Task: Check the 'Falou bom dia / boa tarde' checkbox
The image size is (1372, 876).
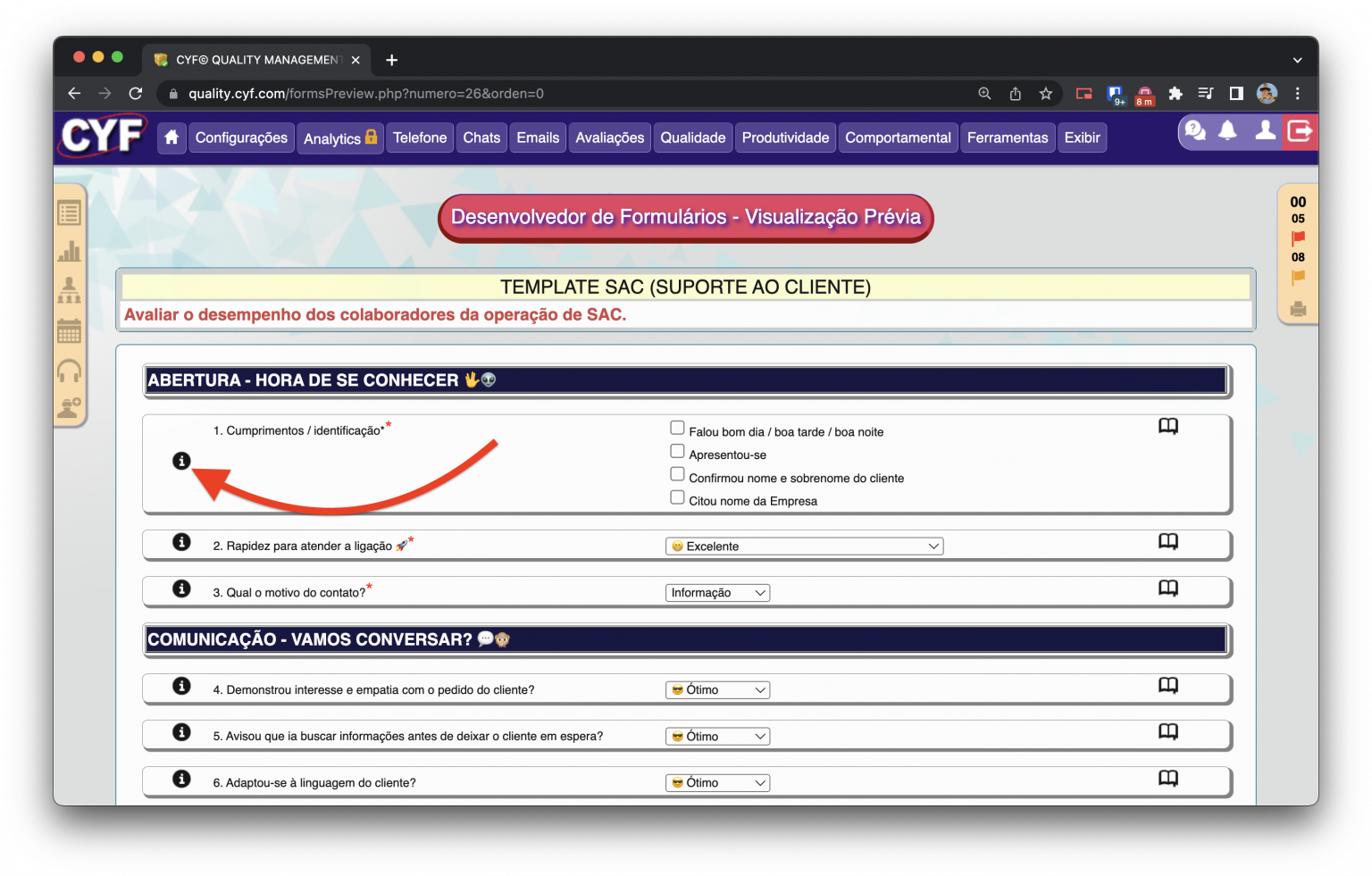Action: pyautogui.click(x=677, y=428)
